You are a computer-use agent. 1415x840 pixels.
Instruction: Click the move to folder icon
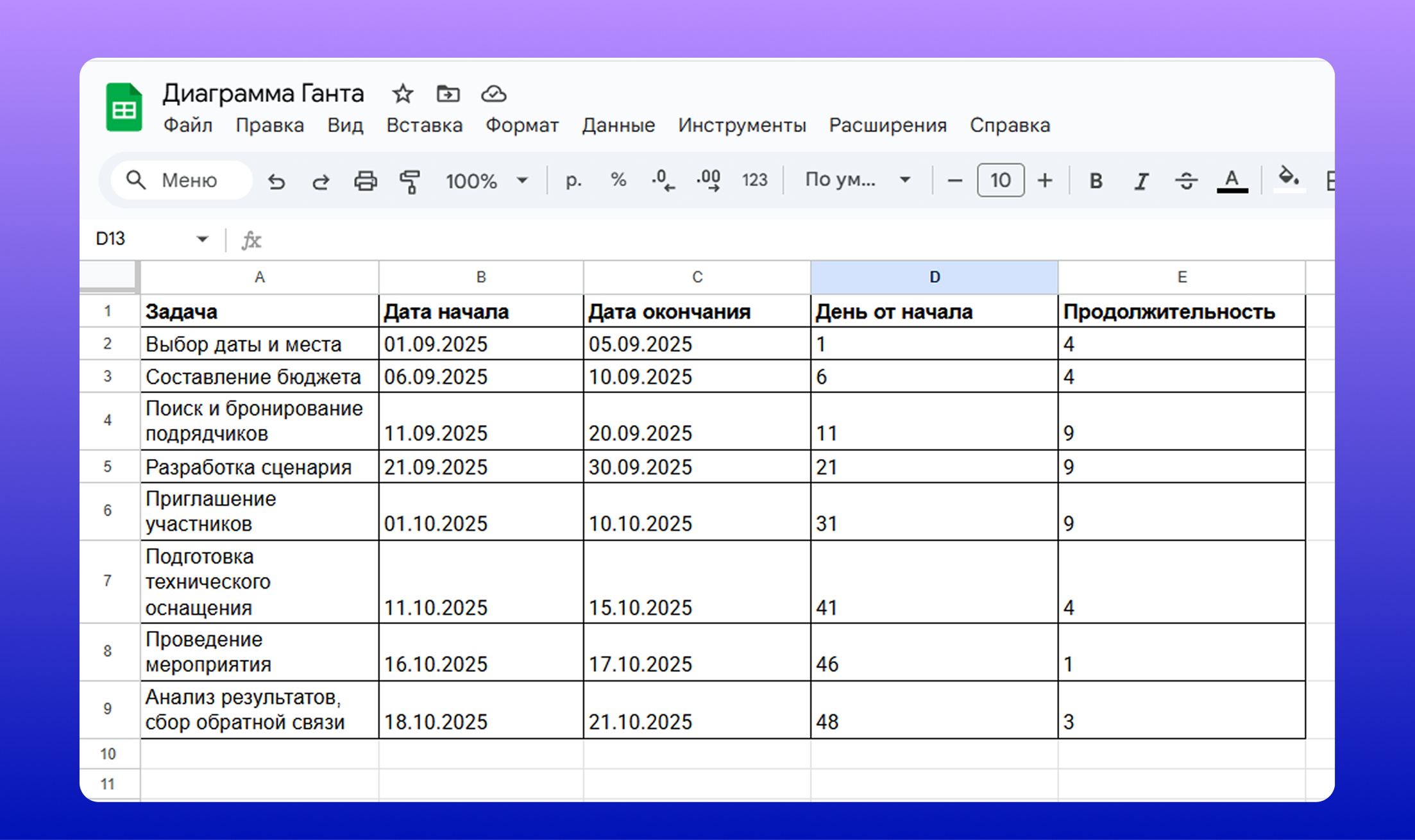click(x=448, y=94)
